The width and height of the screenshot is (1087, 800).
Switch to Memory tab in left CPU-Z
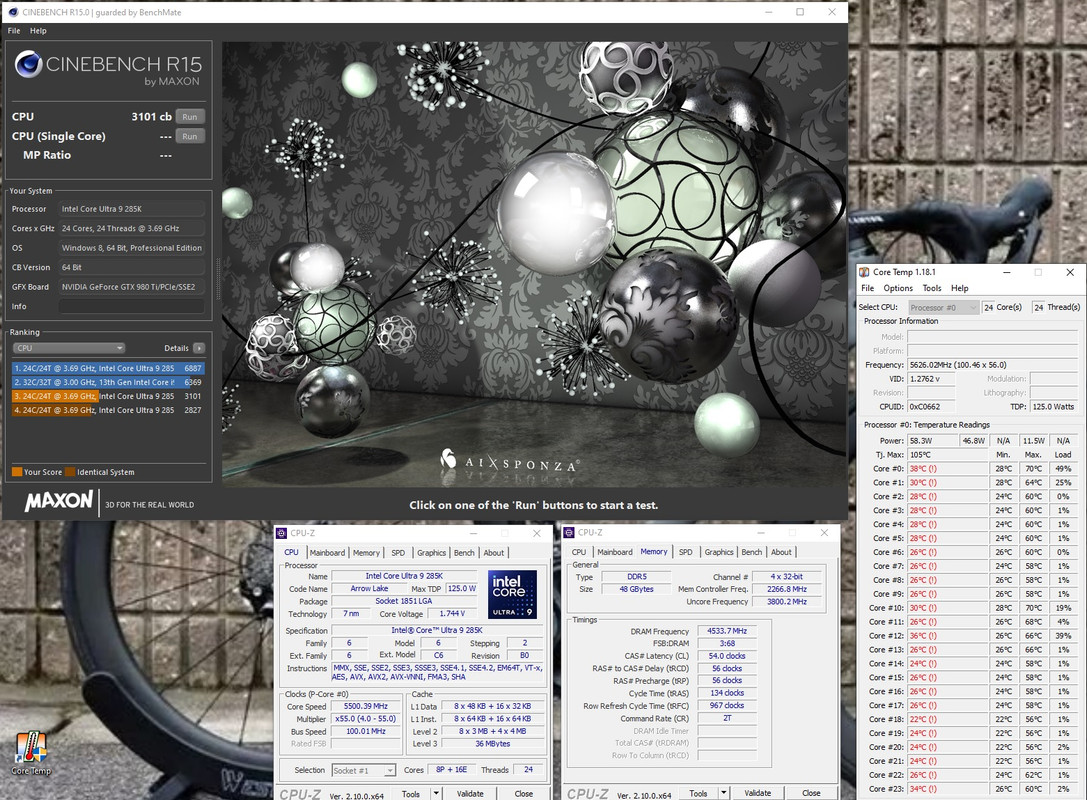click(366, 553)
